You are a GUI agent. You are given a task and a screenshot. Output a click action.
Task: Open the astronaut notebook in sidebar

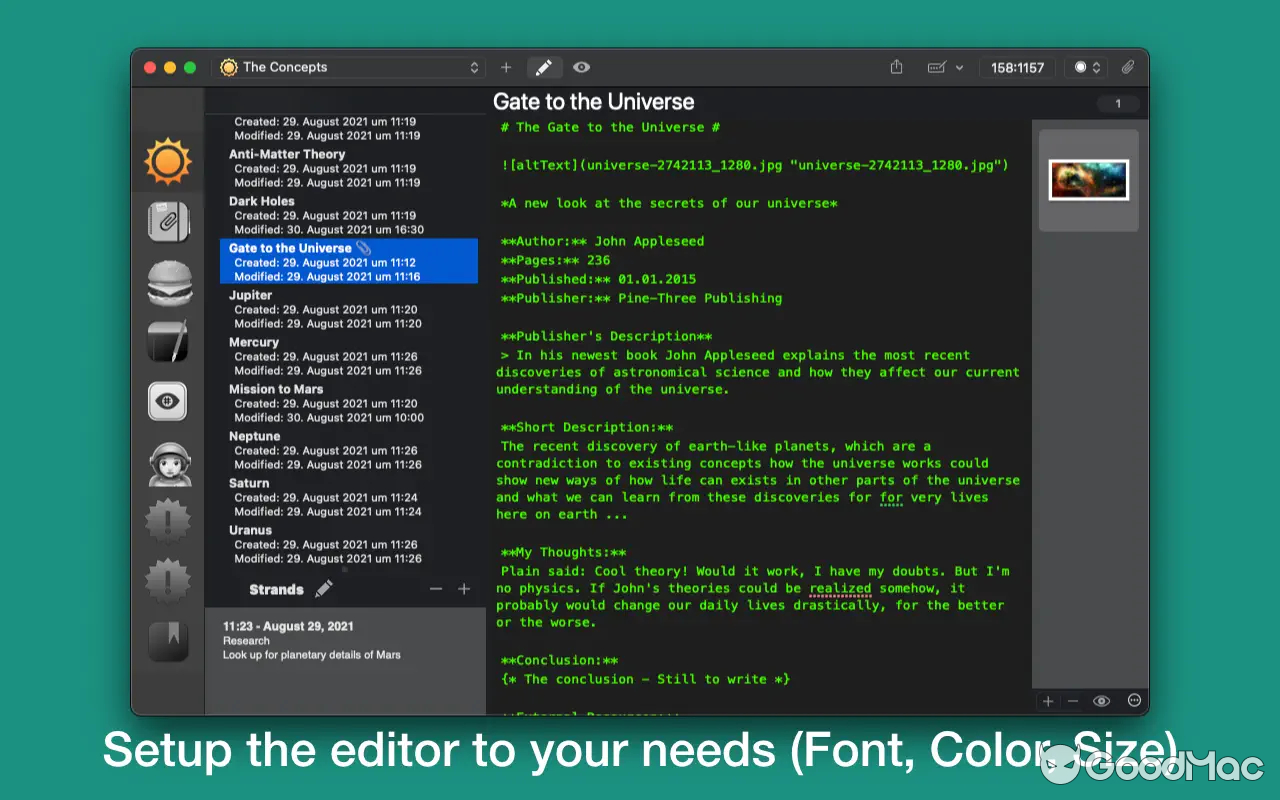pyautogui.click(x=167, y=463)
